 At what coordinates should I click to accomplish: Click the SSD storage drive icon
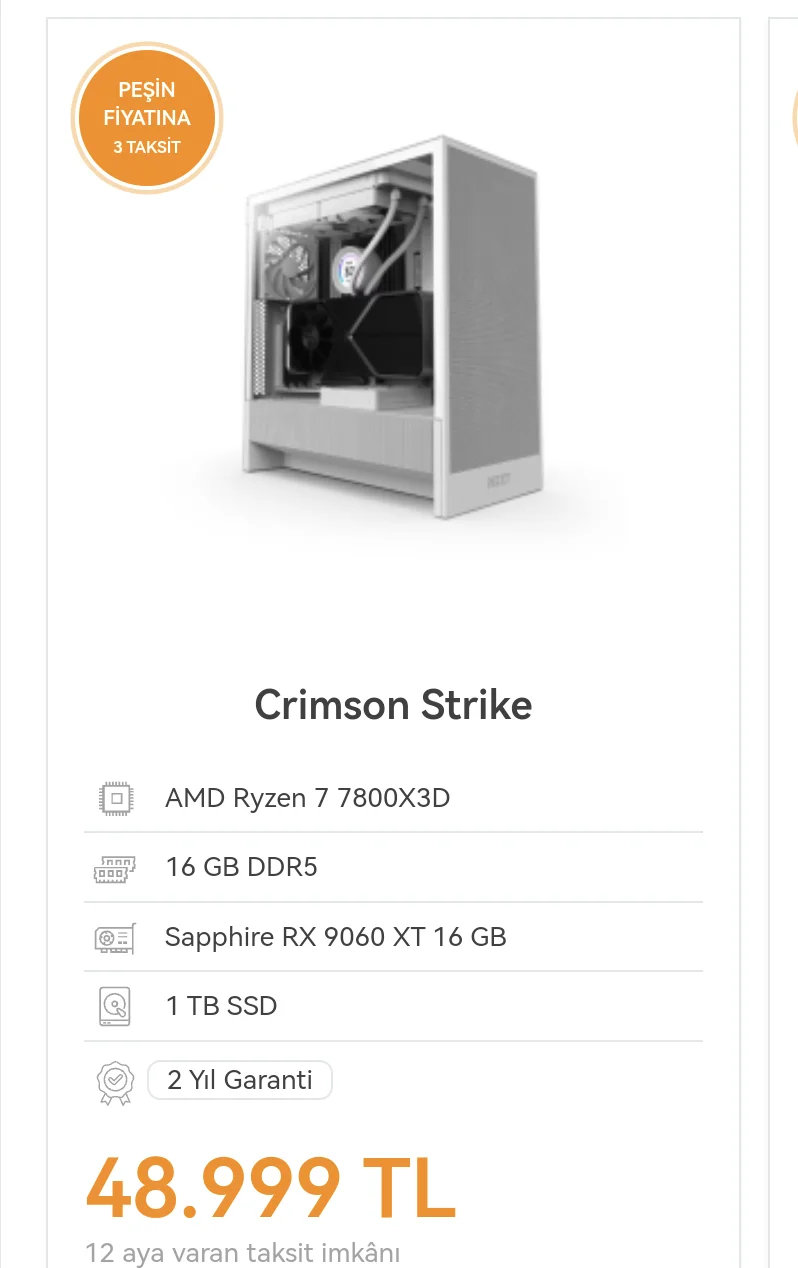(x=115, y=1006)
